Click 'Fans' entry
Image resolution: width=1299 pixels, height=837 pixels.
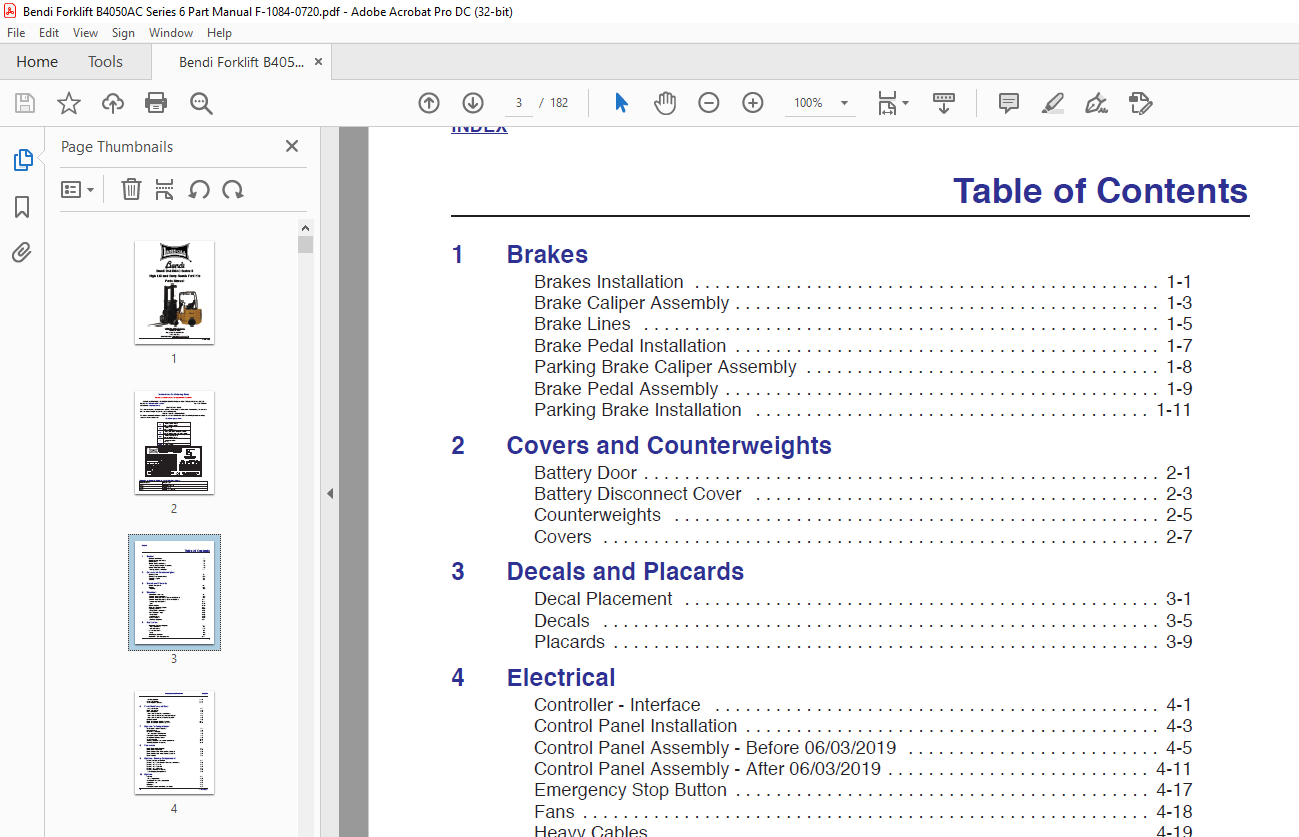(x=554, y=812)
